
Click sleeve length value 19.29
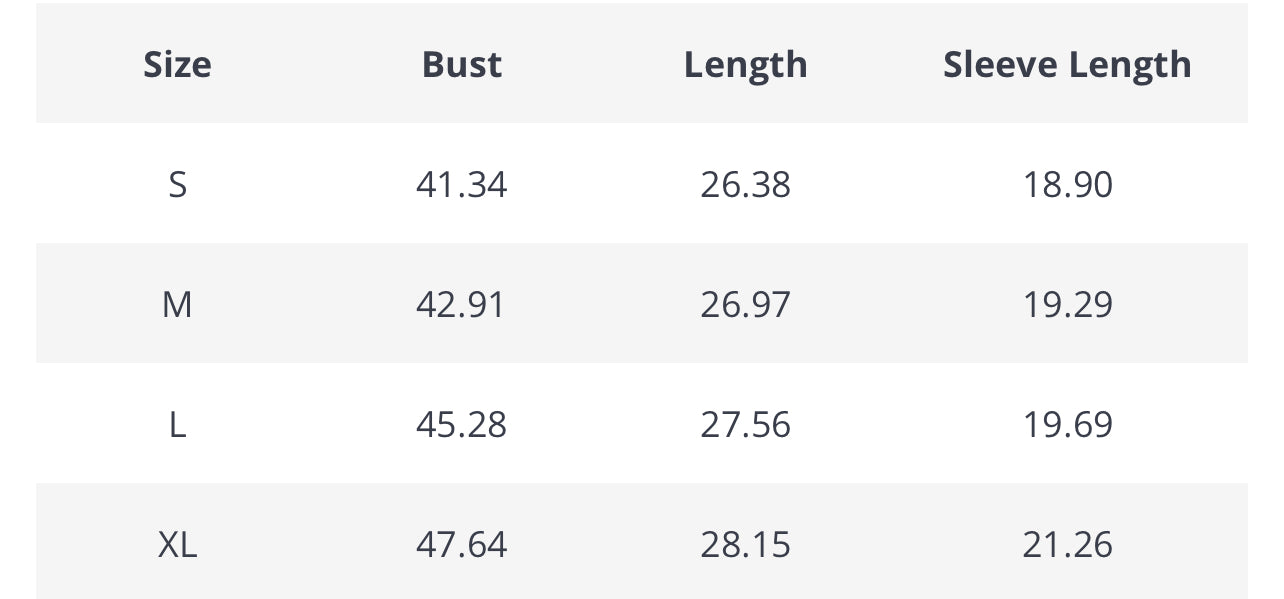(1067, 305)
